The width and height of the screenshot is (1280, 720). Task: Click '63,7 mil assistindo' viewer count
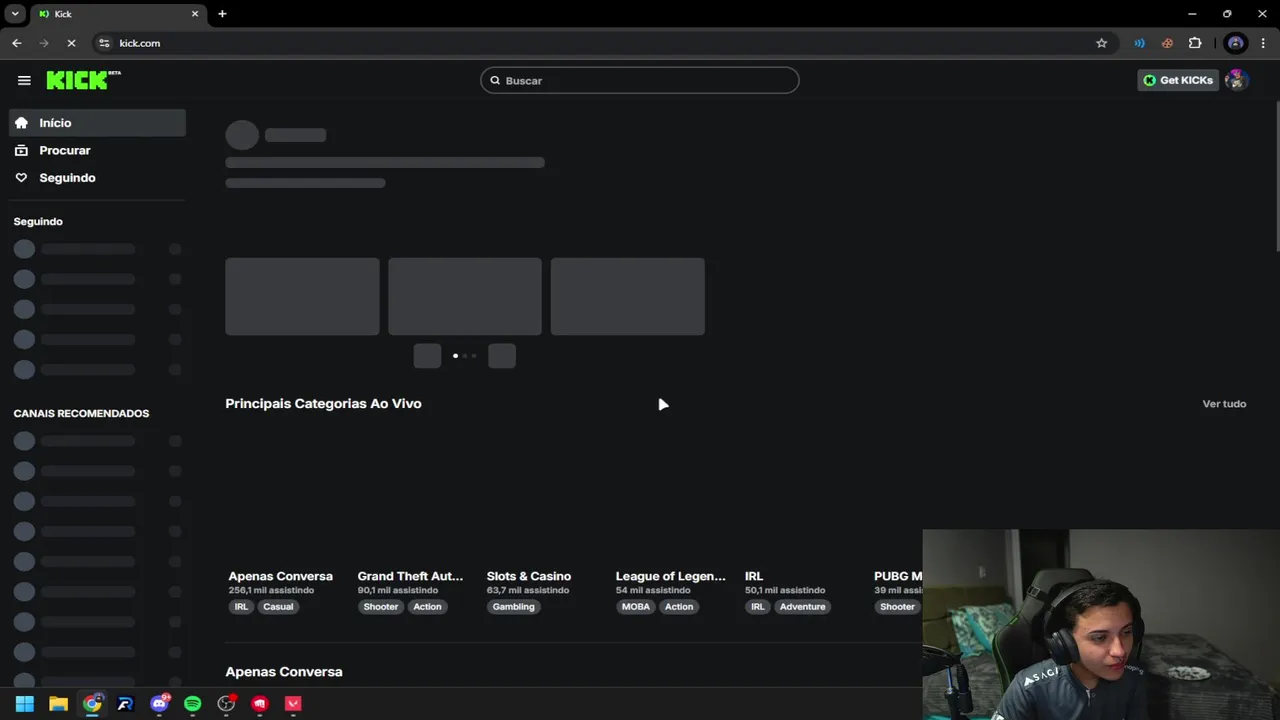coord(526,591)
